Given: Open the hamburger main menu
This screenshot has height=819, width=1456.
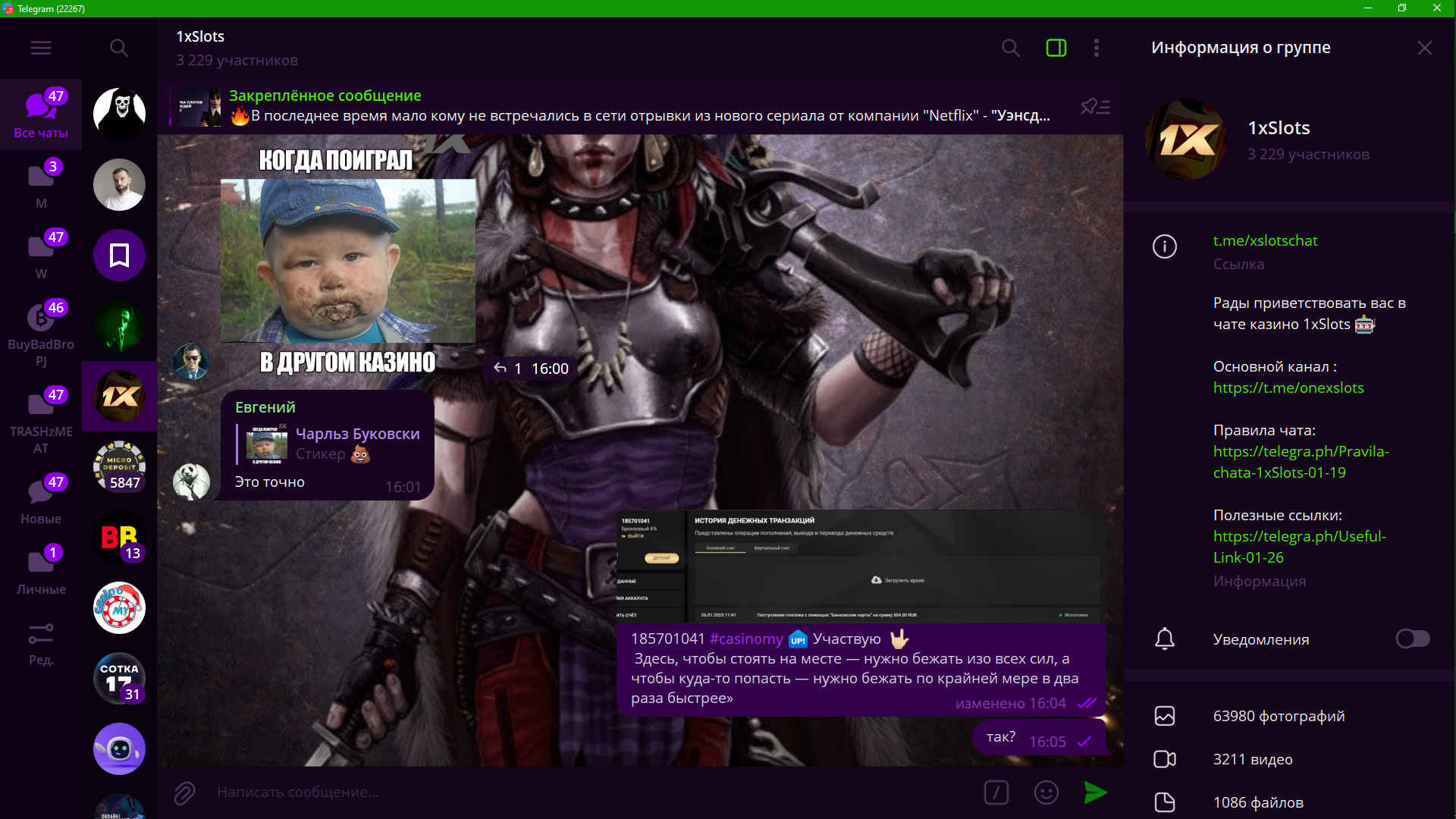Looking at the screenshot, I should 41,48.
